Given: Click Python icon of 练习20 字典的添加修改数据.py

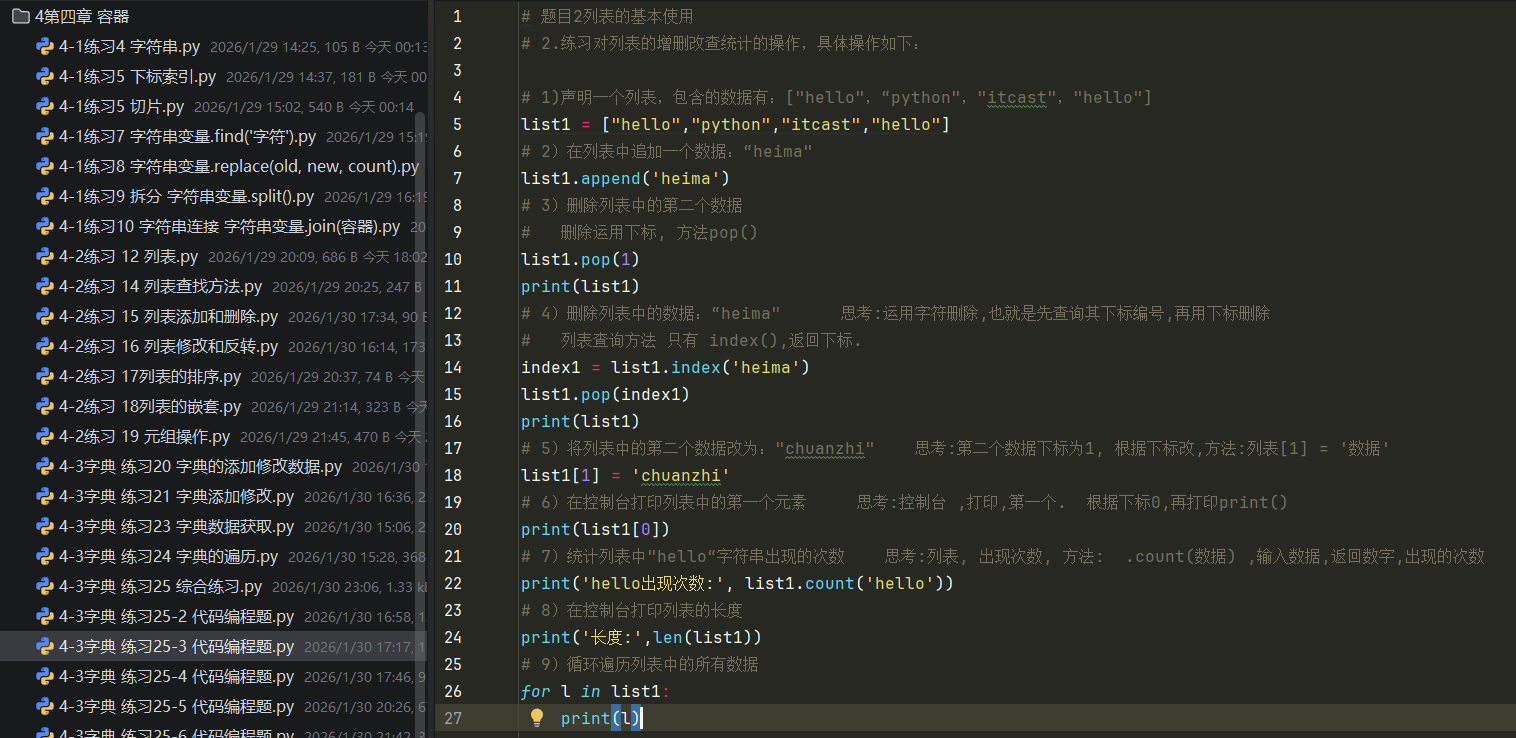Looking at the screenshot, I should [44, 466].
